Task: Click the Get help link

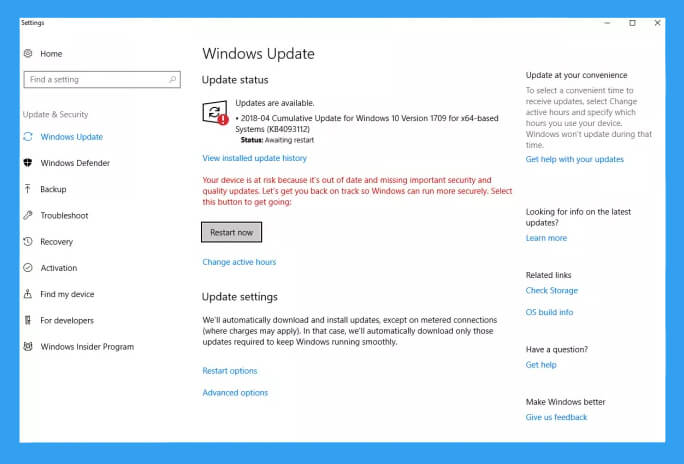Action: pos(541,365)
